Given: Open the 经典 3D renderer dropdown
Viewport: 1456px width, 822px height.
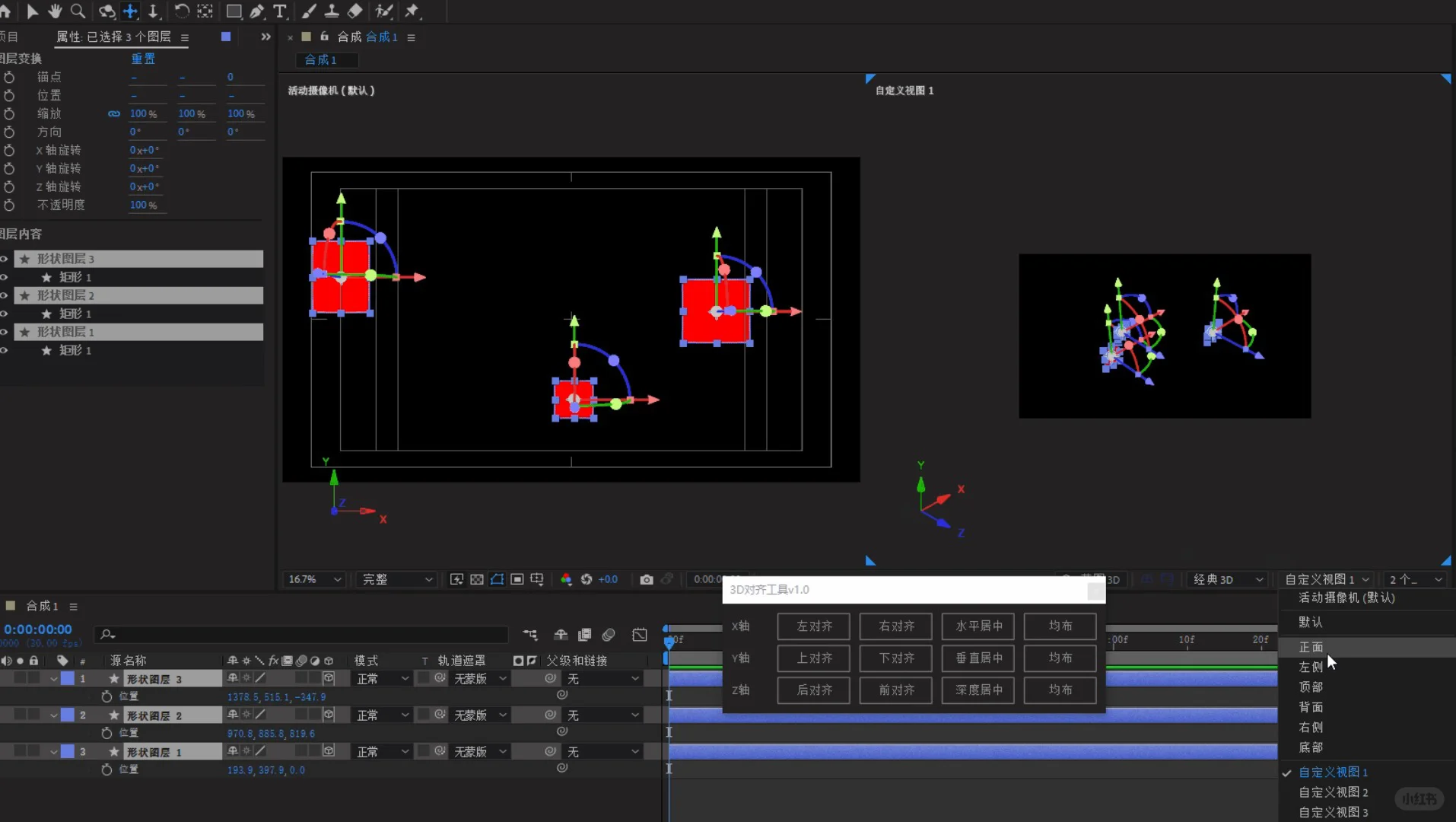Looking at the screenshot, I should pos(1228,579).
